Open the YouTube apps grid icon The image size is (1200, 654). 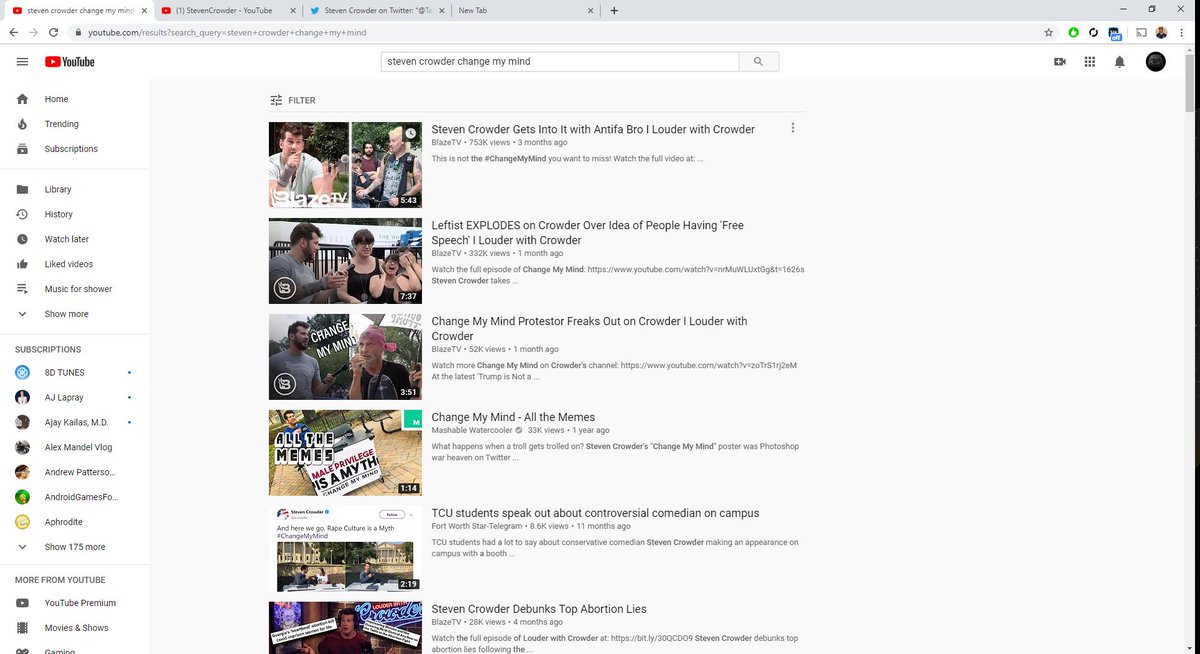(x=1090, y=62)
